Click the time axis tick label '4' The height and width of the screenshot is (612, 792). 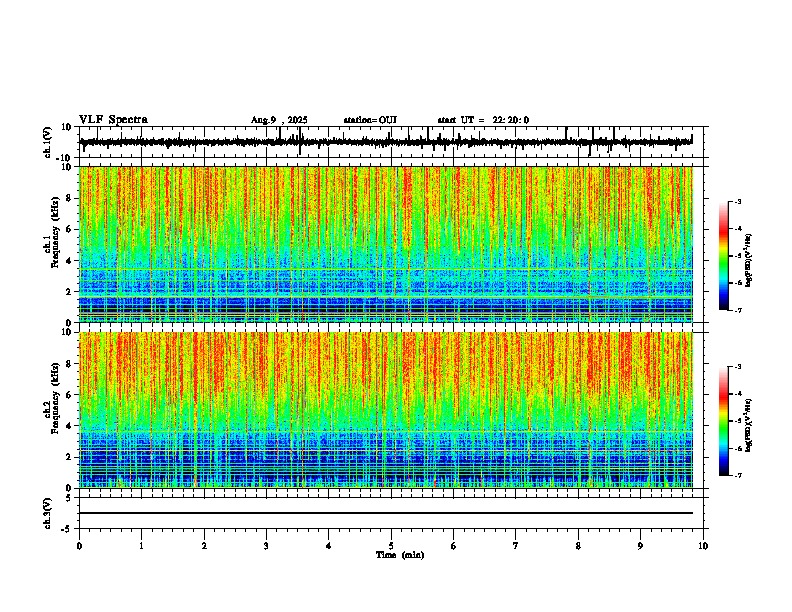[x=329, y=546]
